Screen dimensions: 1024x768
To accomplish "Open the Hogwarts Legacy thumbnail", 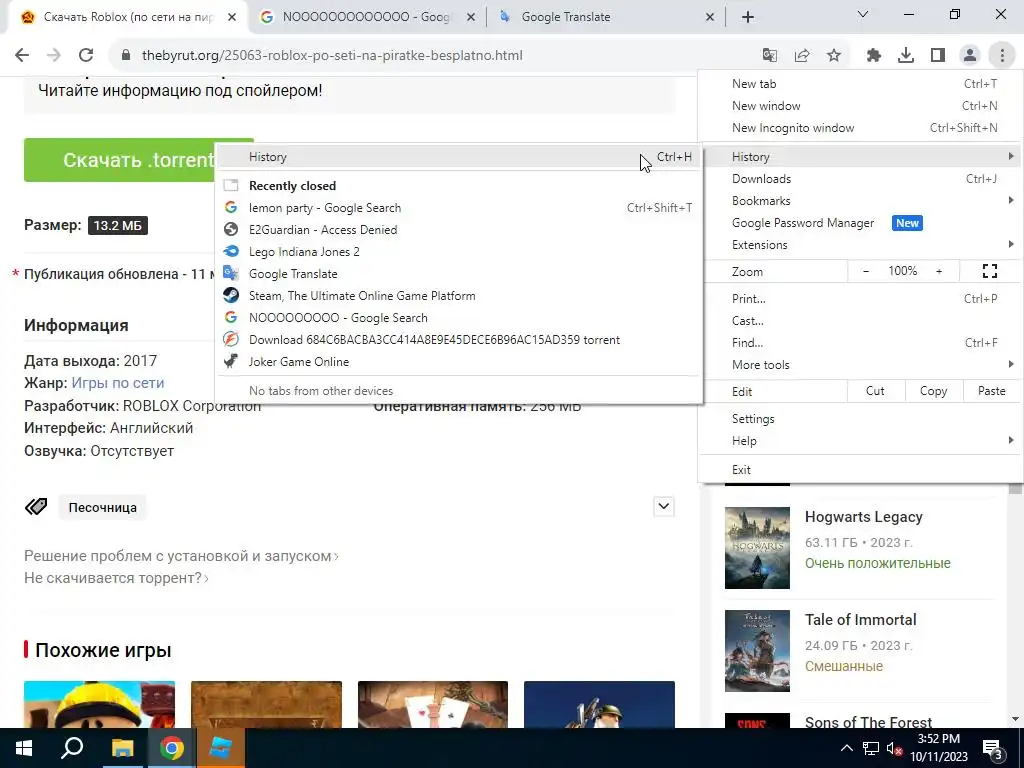I will (757, 548).
